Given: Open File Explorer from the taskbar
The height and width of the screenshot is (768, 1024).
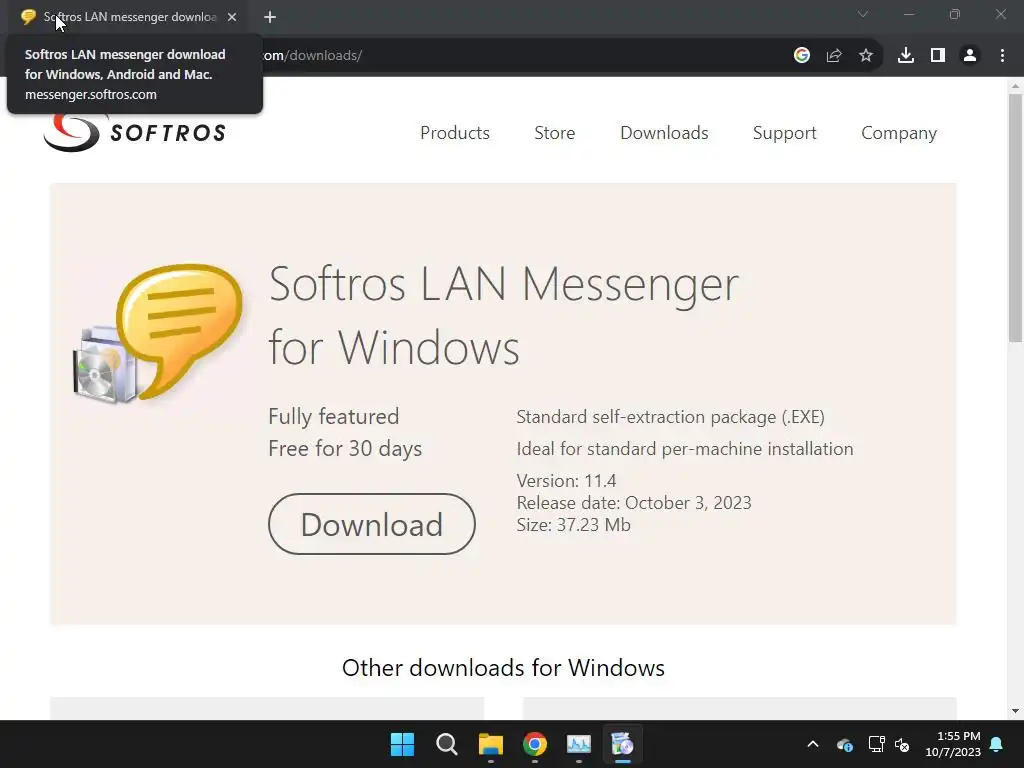Looking at the screenshot, I should point(490,744).
